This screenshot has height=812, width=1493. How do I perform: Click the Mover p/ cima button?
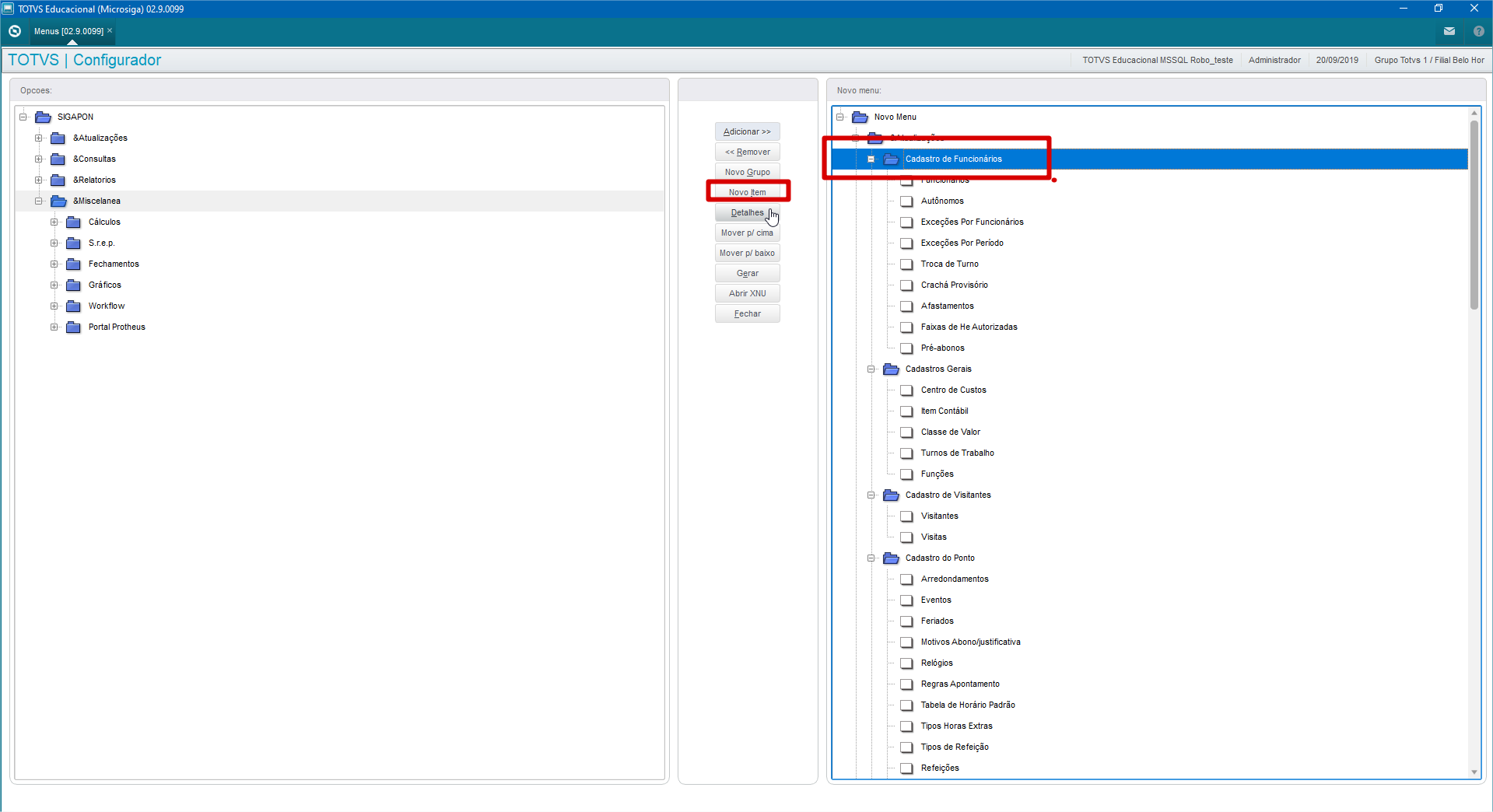747,233
